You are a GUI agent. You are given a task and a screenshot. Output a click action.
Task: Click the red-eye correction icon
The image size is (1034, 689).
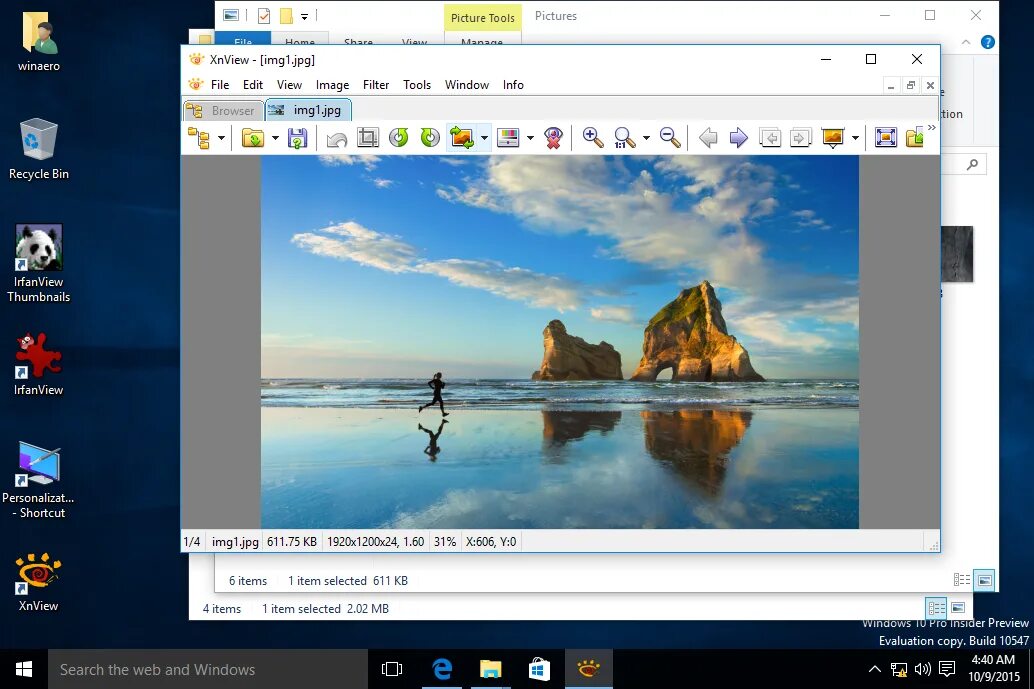coord(553,138)
